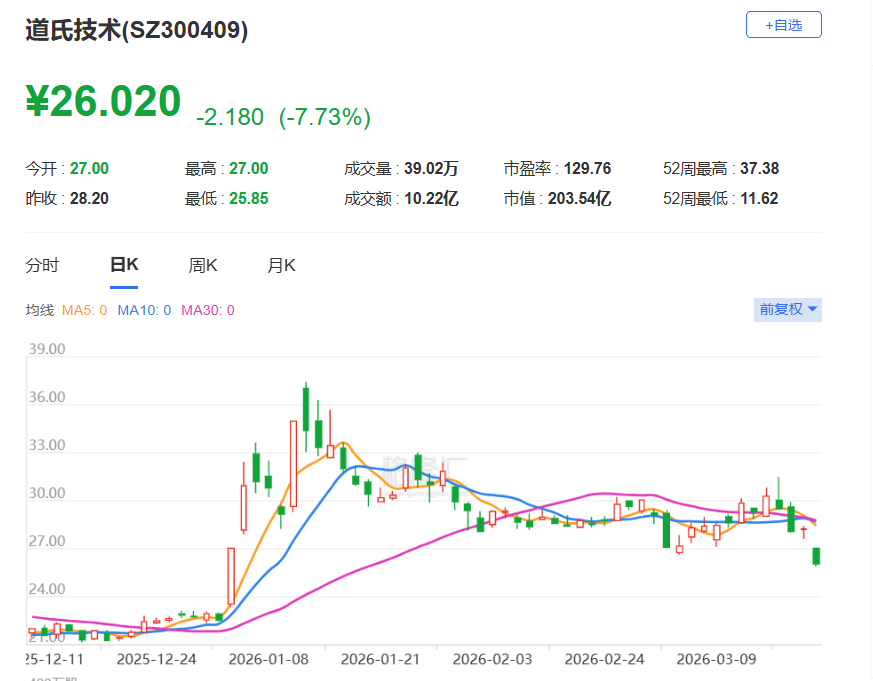873x681 pixels.
Task: Select the tallest green candle near 36.00
Action: [x=306, y=409]
